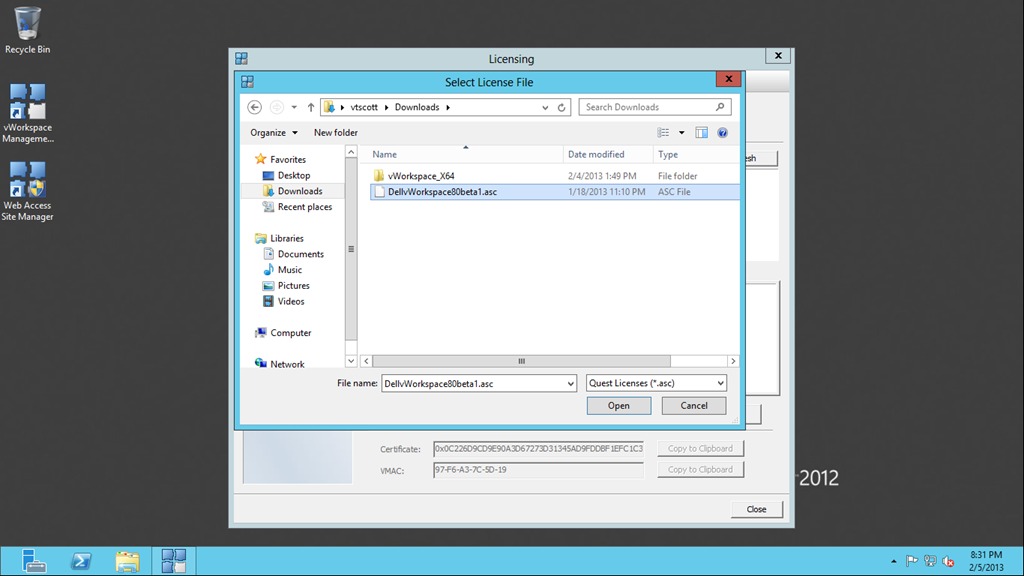
Task: Click Downloads in the address path
Action: pyautogui.click(x=417, y=107)
